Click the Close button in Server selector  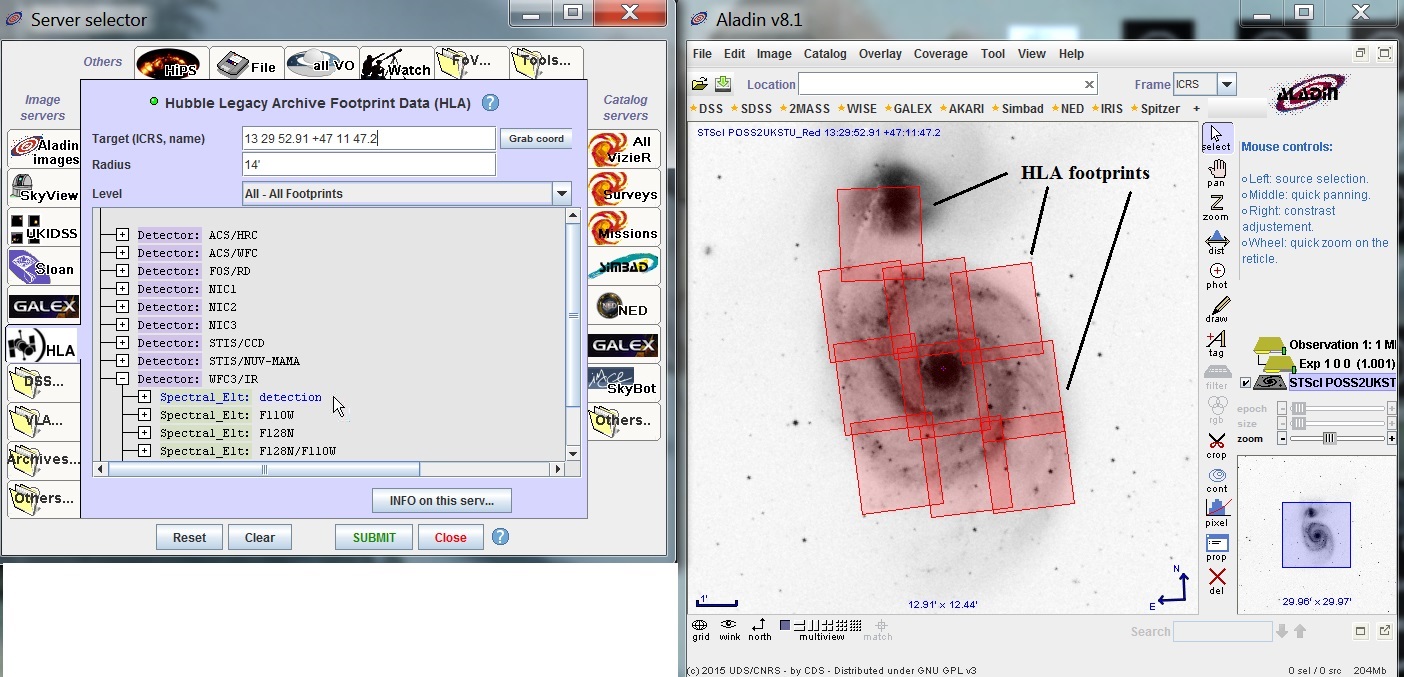click(450, 537)
